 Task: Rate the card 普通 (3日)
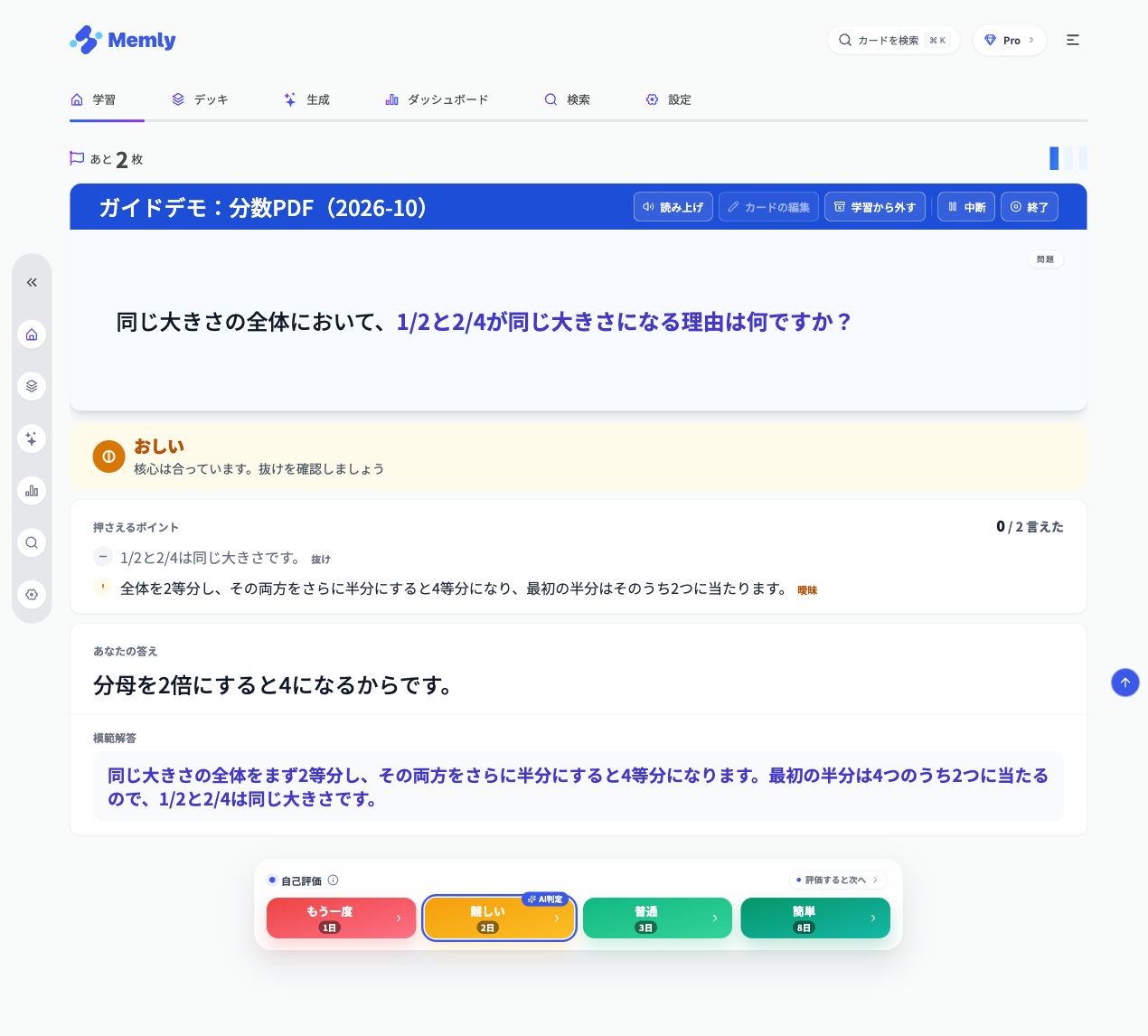657,918
